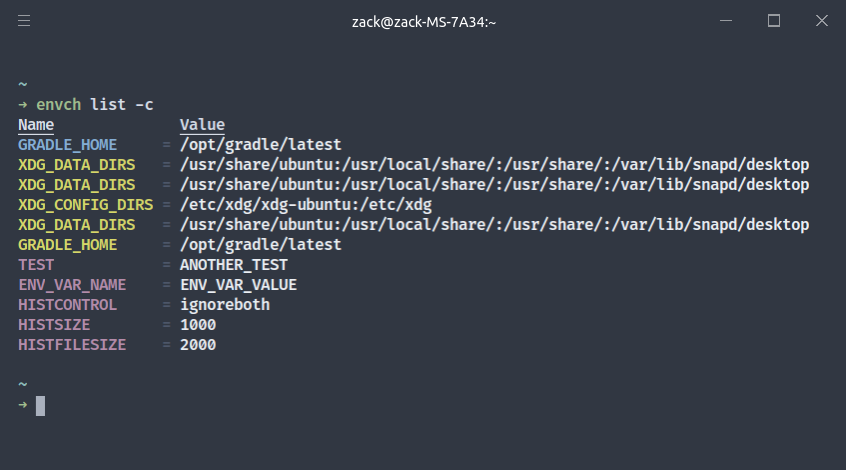846x470 pixels.
Task: Close the terminal window
Action: click(822, 21)
